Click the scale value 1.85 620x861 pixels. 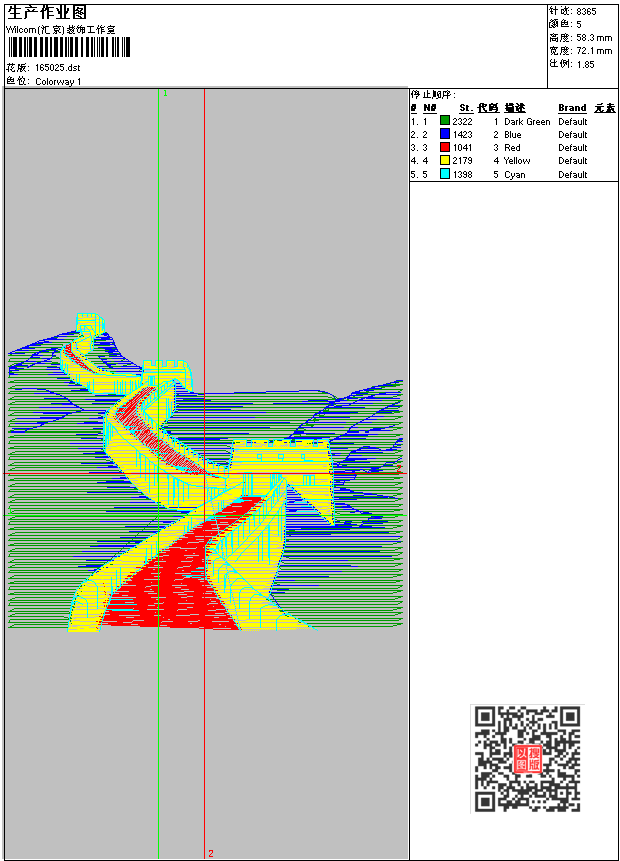pos(585,64)
